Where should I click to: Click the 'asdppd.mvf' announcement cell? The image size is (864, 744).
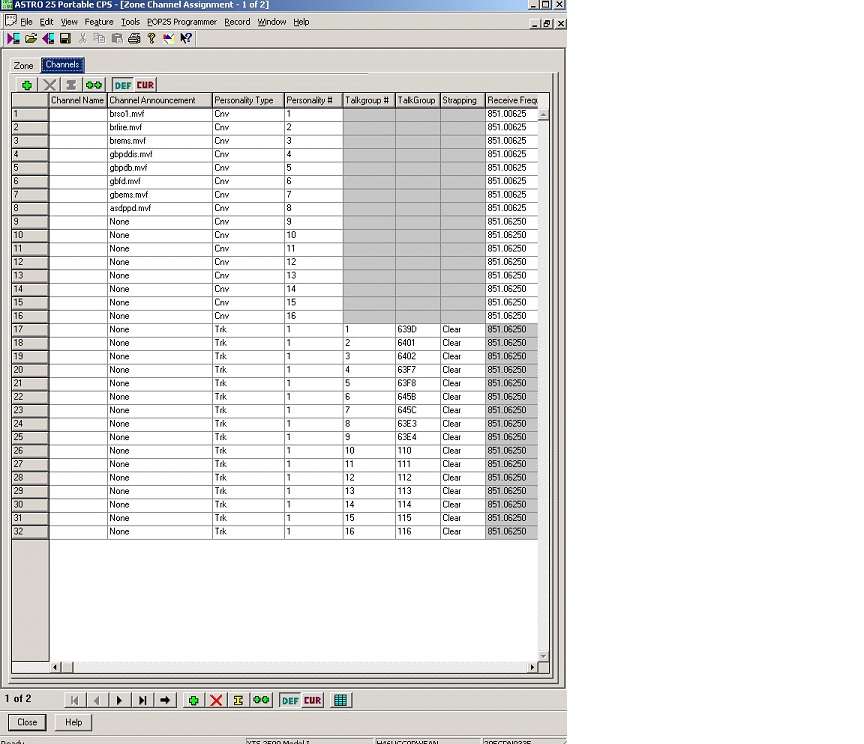[x=159, y=208]
